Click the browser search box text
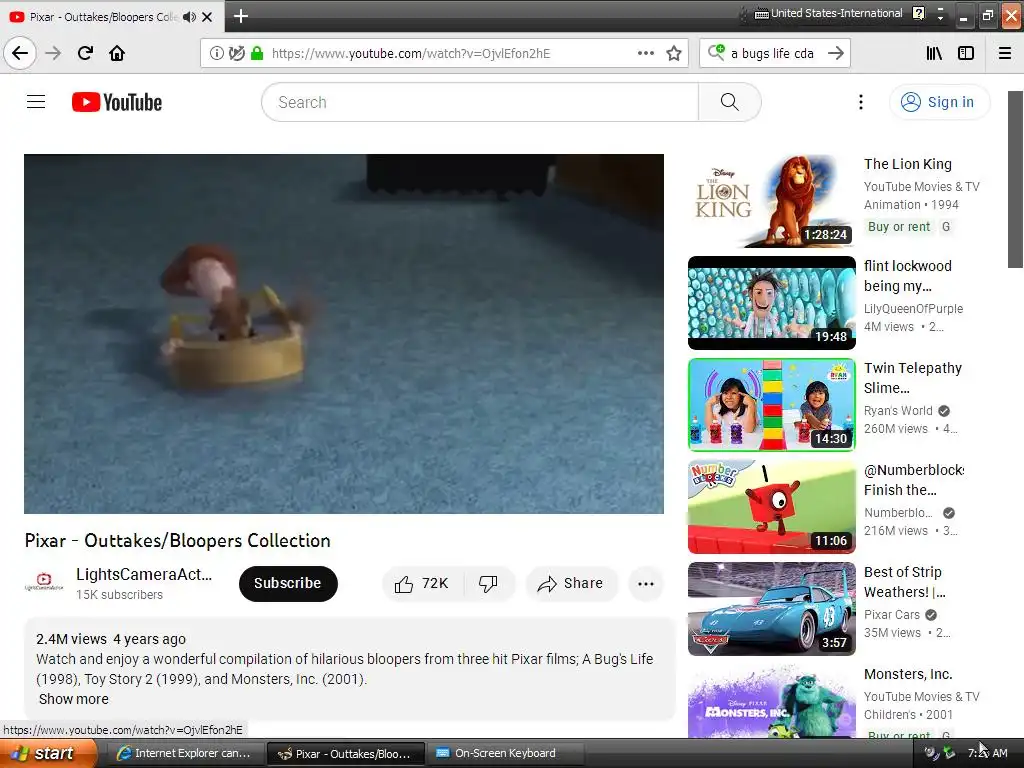1024x768 pixels. (x=772, y=54)
